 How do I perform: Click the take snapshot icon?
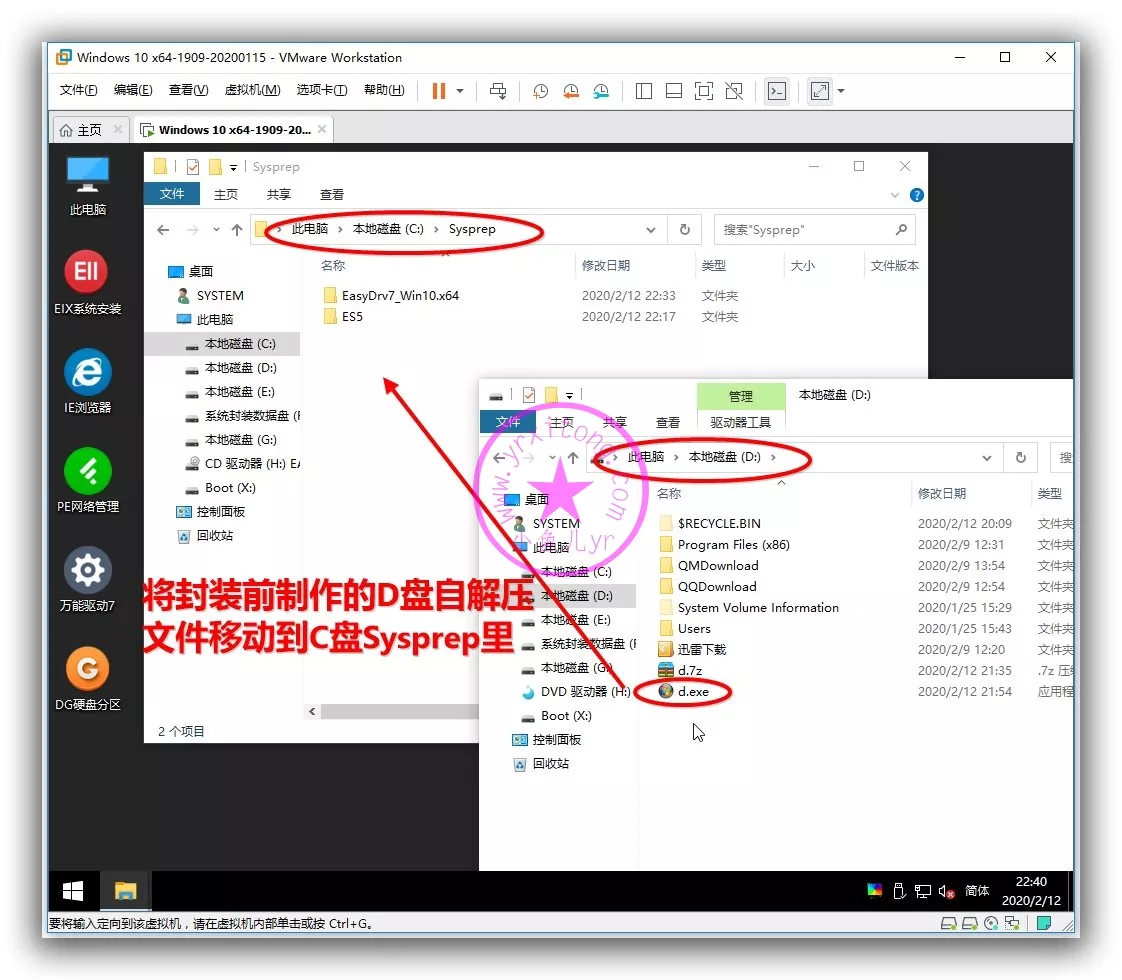click(540, 91)
